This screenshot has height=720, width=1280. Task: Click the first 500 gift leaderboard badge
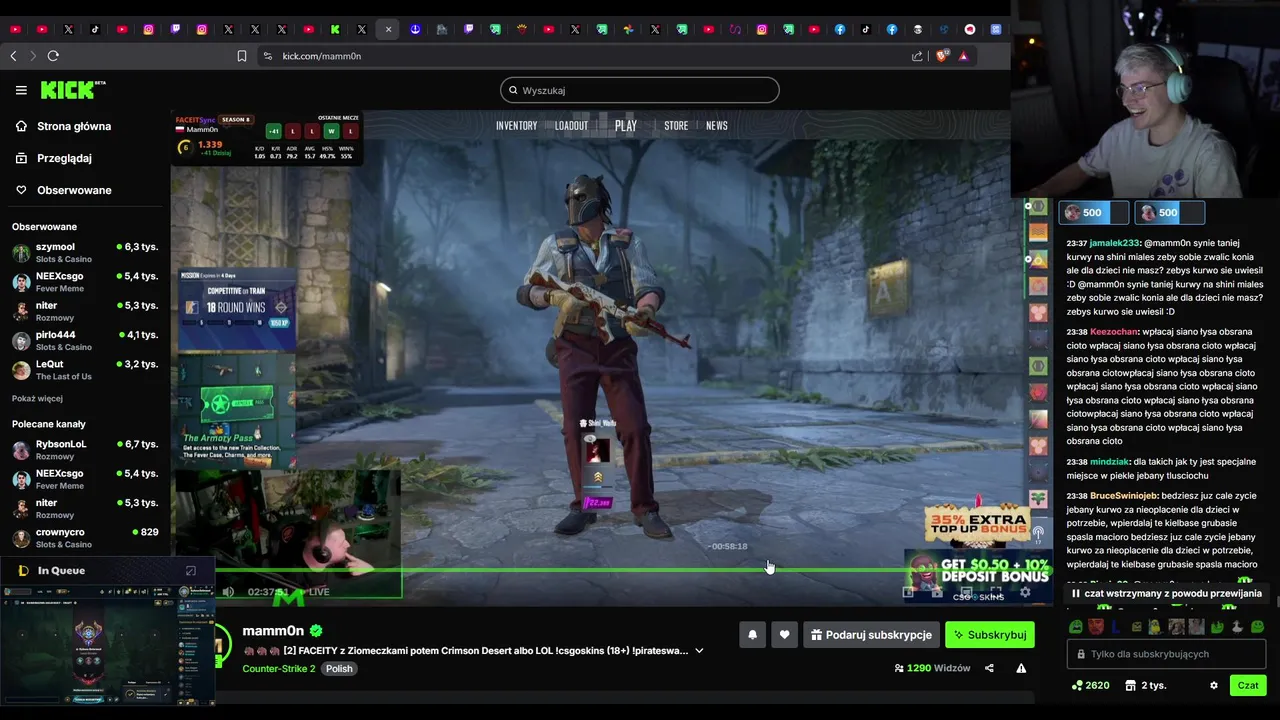(x=1093, y=212)
